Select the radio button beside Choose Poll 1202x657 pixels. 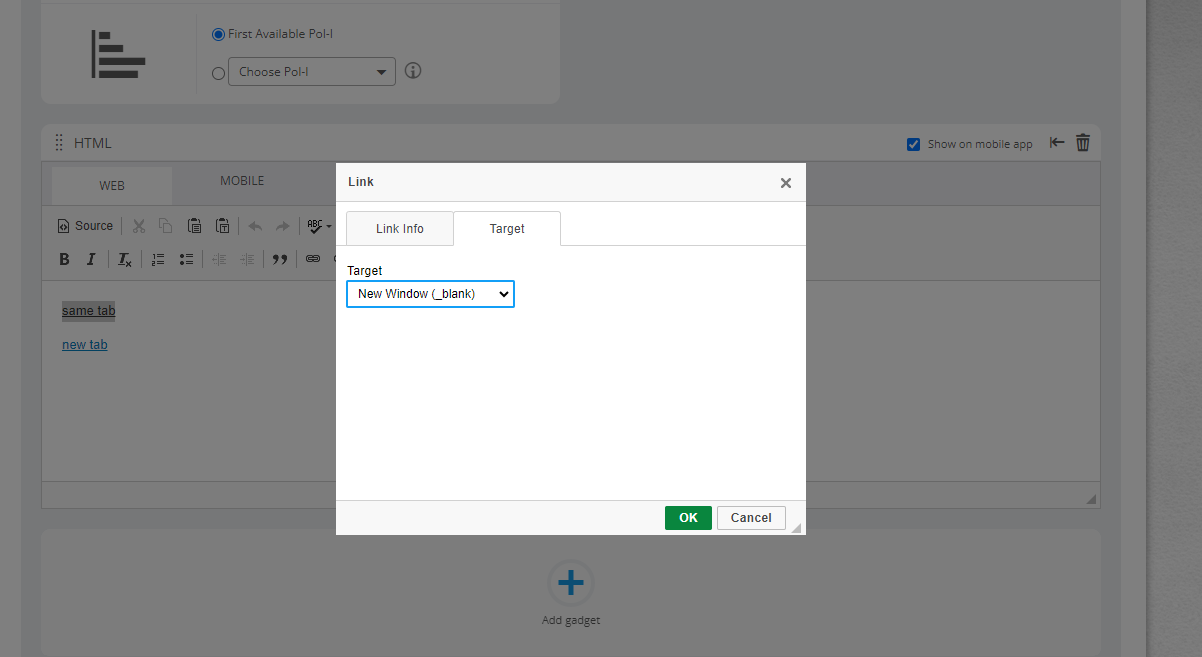219,73
